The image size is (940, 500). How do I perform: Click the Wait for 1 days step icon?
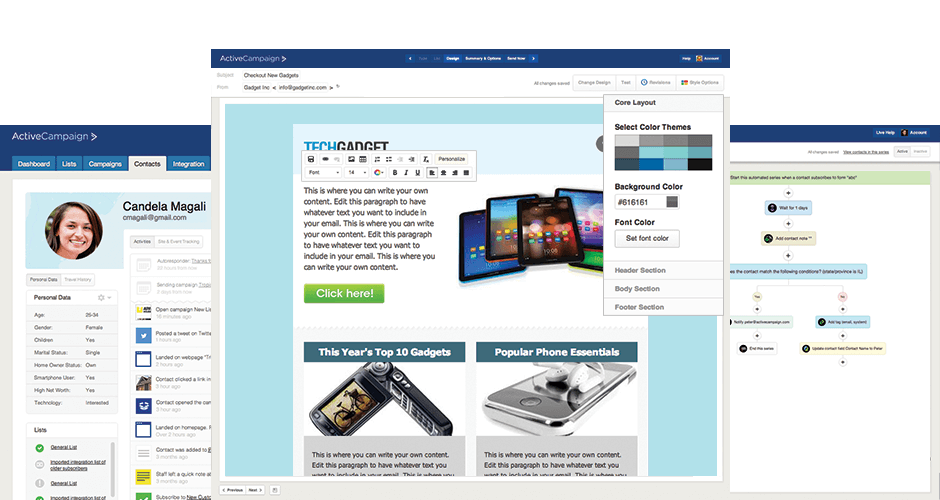pyautogui.click(x=773, y=208)
